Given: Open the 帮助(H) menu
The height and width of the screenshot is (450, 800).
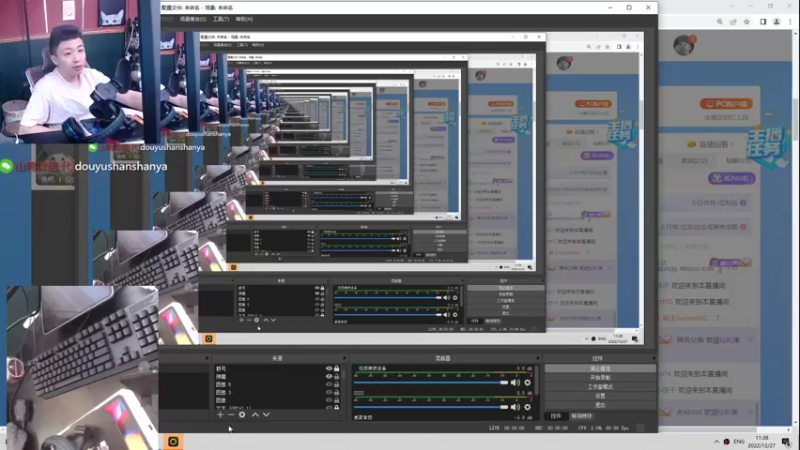Looking at the screenshot, I should click(244, 19).
